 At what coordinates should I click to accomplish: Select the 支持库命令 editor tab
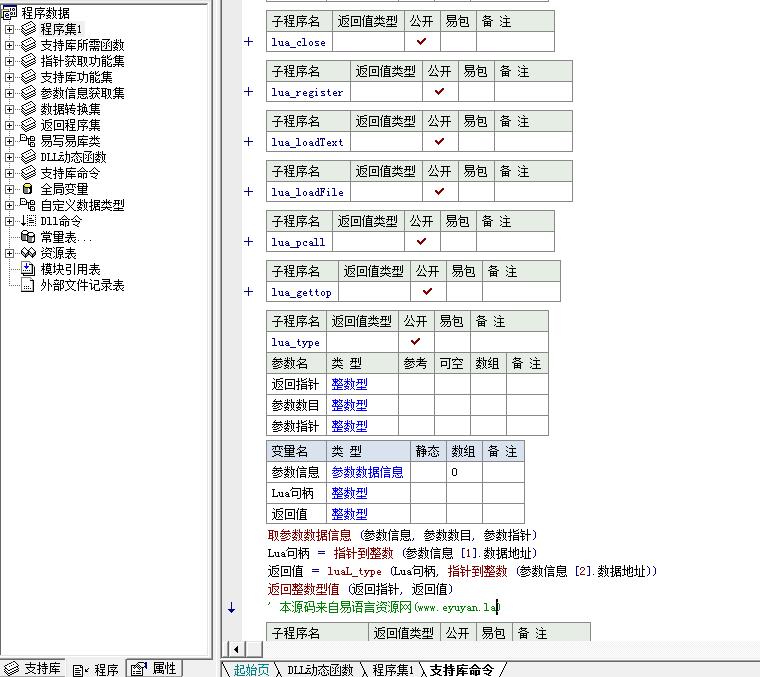(461, 670)
